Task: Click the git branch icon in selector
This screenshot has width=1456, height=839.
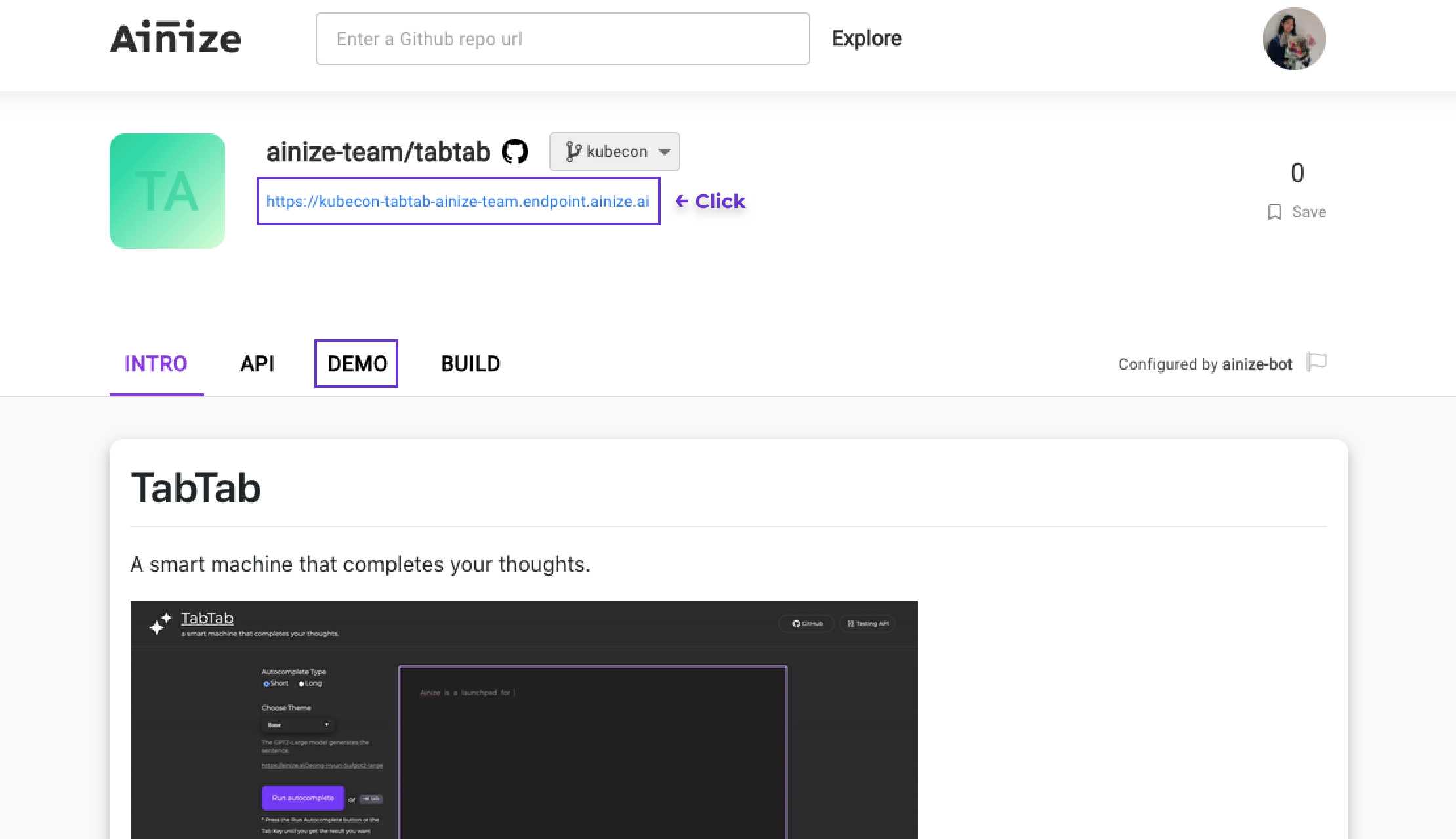Action: 573,152
